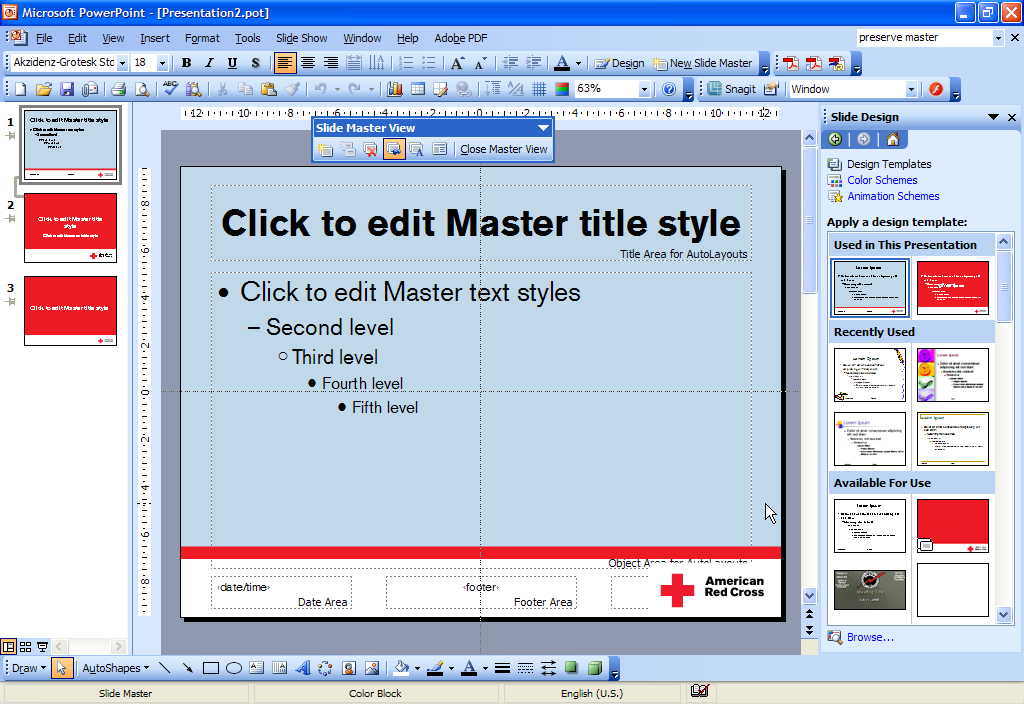The width and height of the screenshot is (1024, 704).
Task: Toggle Color/Grayscale view icon
Action: click(562, 89)
